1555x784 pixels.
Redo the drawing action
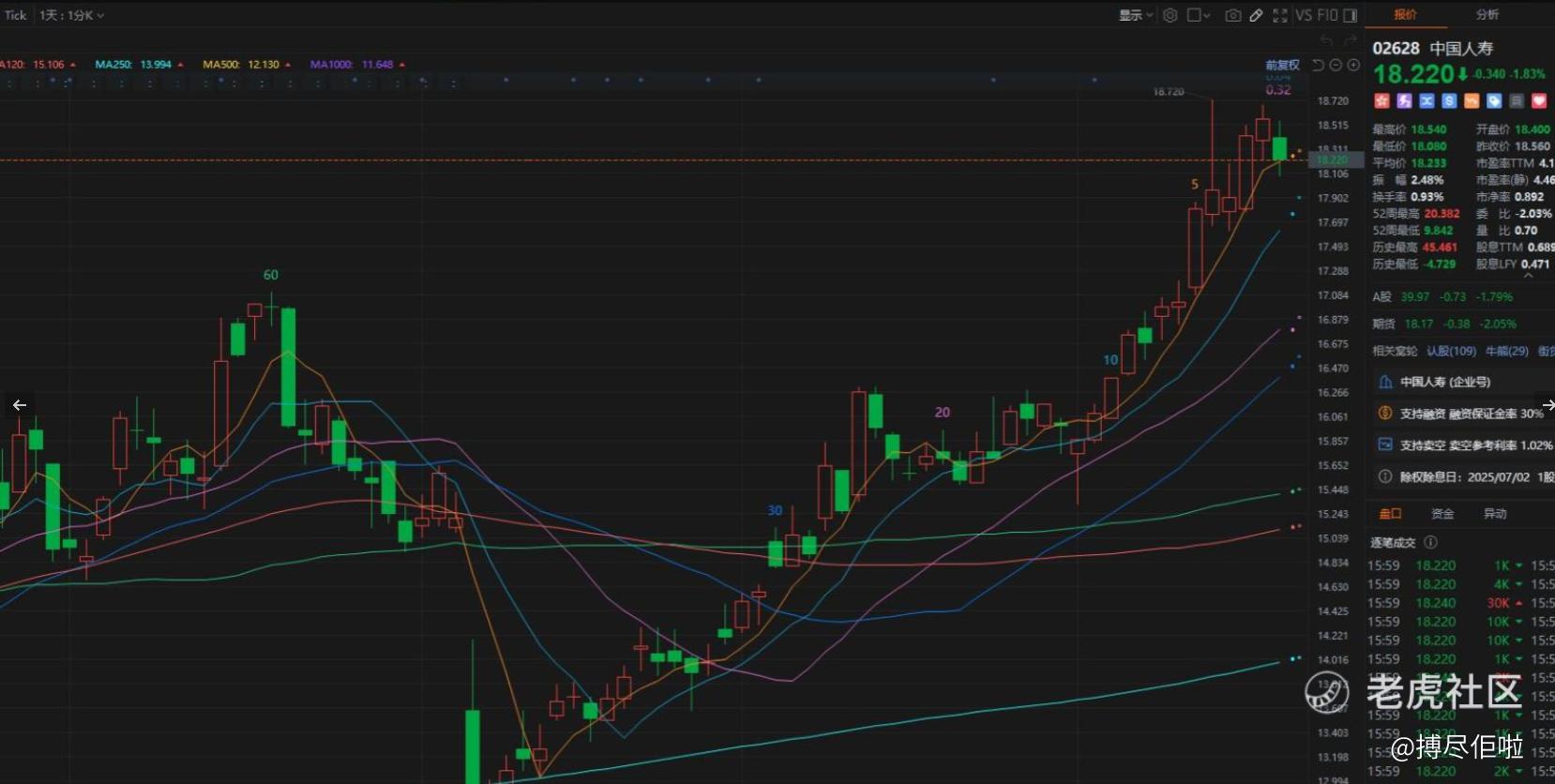point(1351,40)
